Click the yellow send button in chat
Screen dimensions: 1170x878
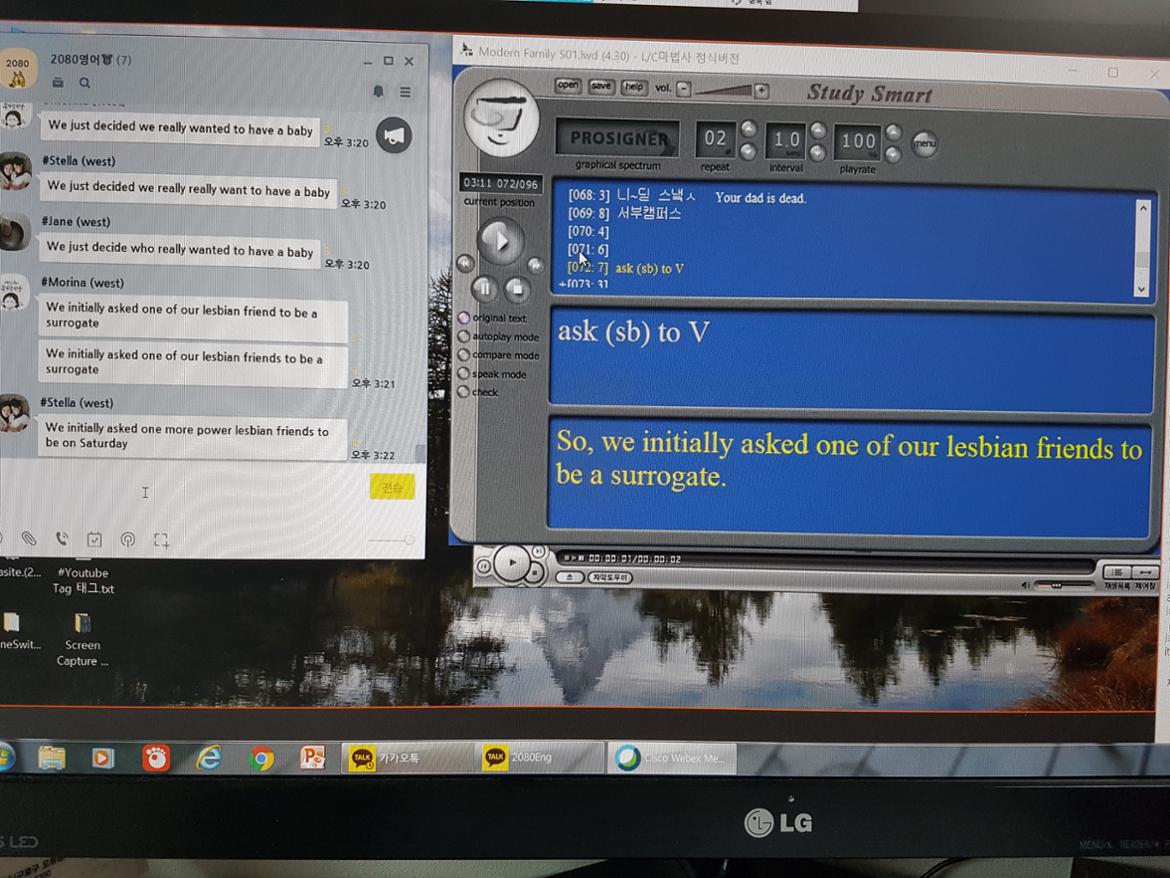[392, 487]
